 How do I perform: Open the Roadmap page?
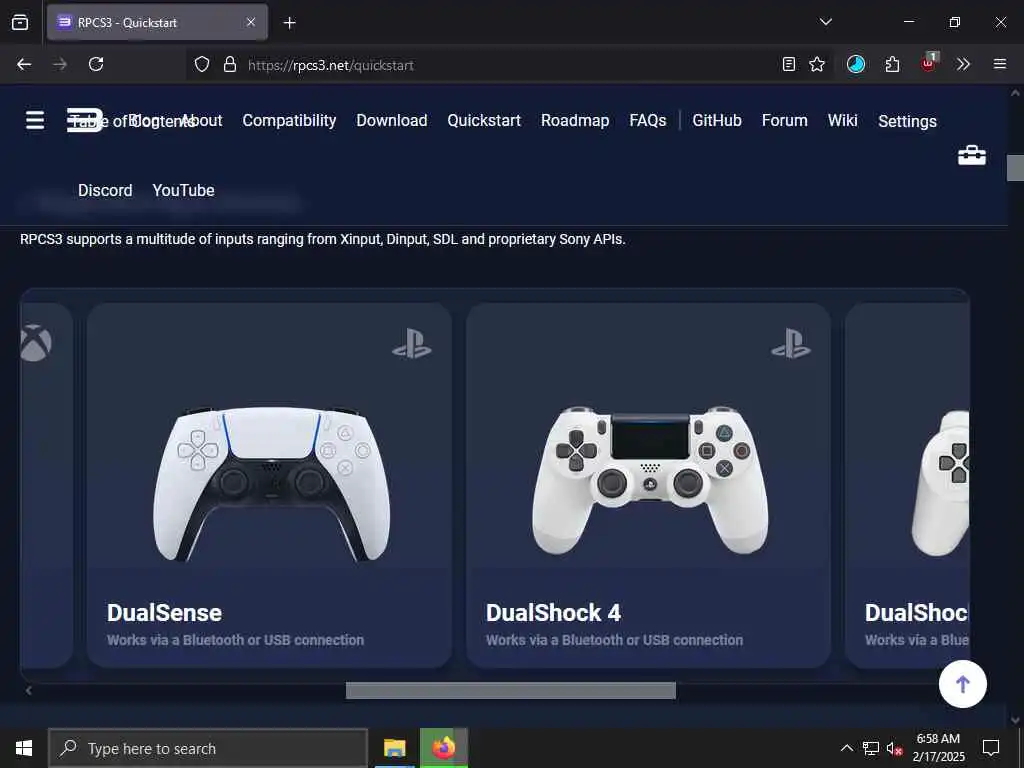pos(575,120)
